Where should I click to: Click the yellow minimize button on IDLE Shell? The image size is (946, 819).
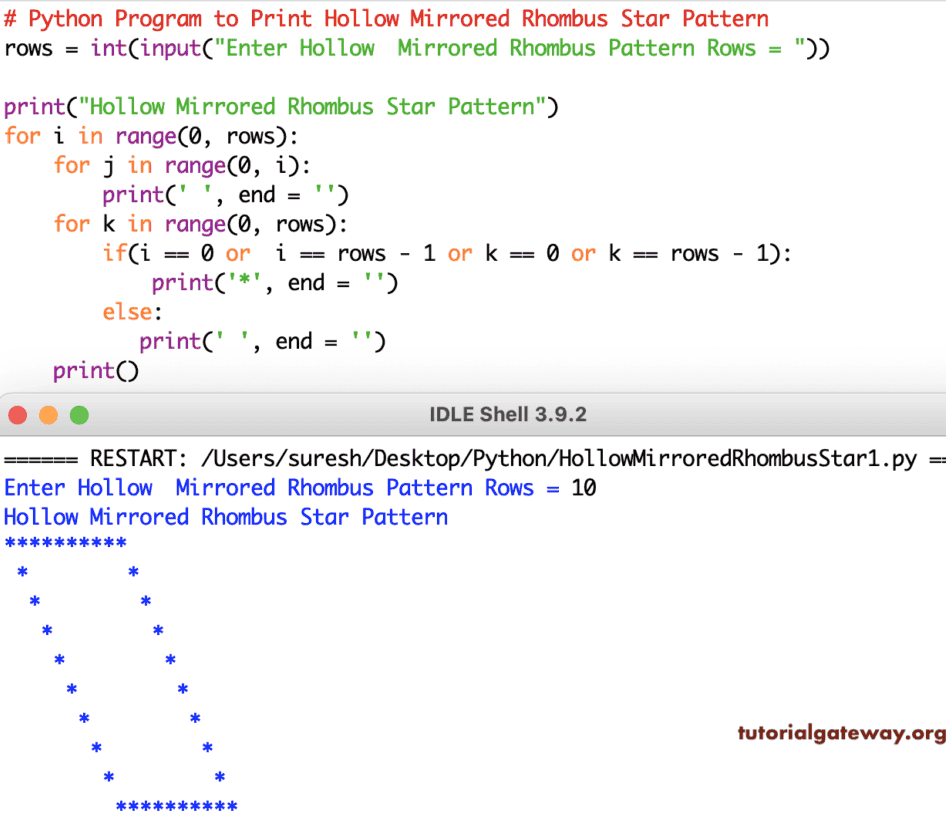pos(47,414)
